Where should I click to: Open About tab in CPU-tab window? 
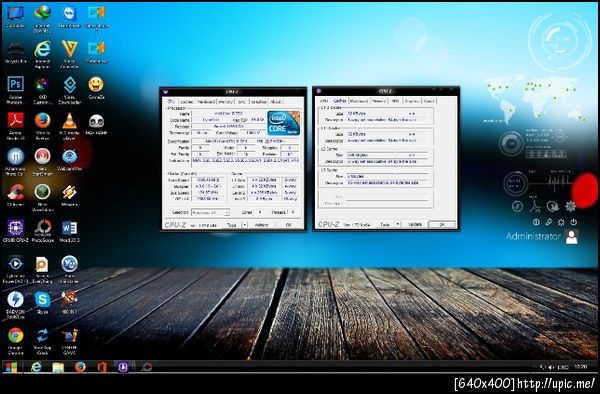click(276, 102)
